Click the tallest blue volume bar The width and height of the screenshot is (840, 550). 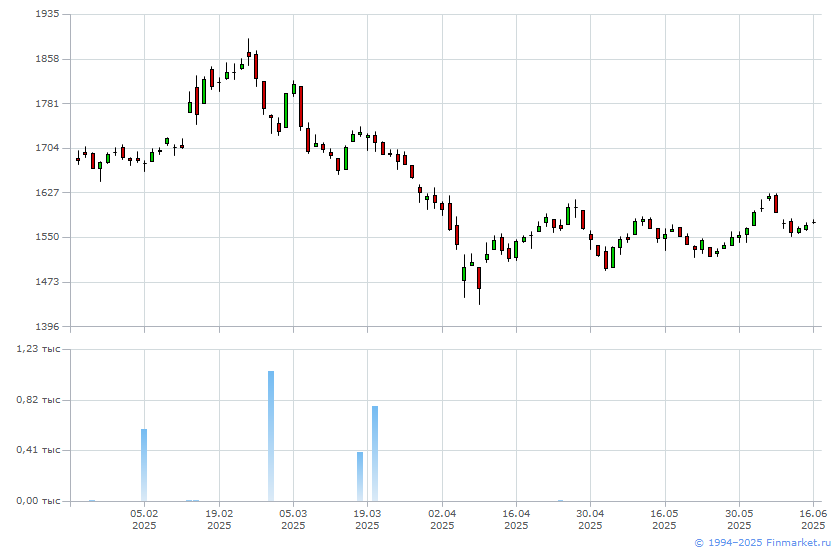click(x=271, y=436)
